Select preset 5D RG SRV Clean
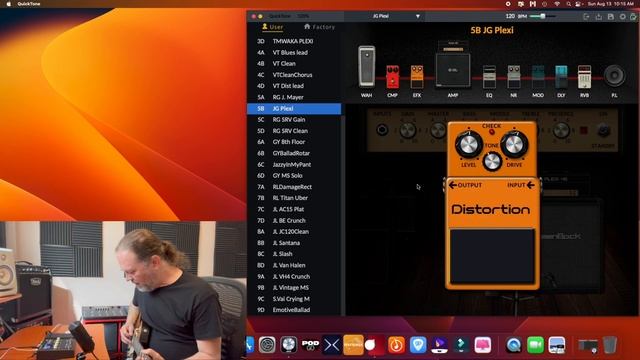The image size is (640, 360). pyautogui.click(x=294, y=131)
